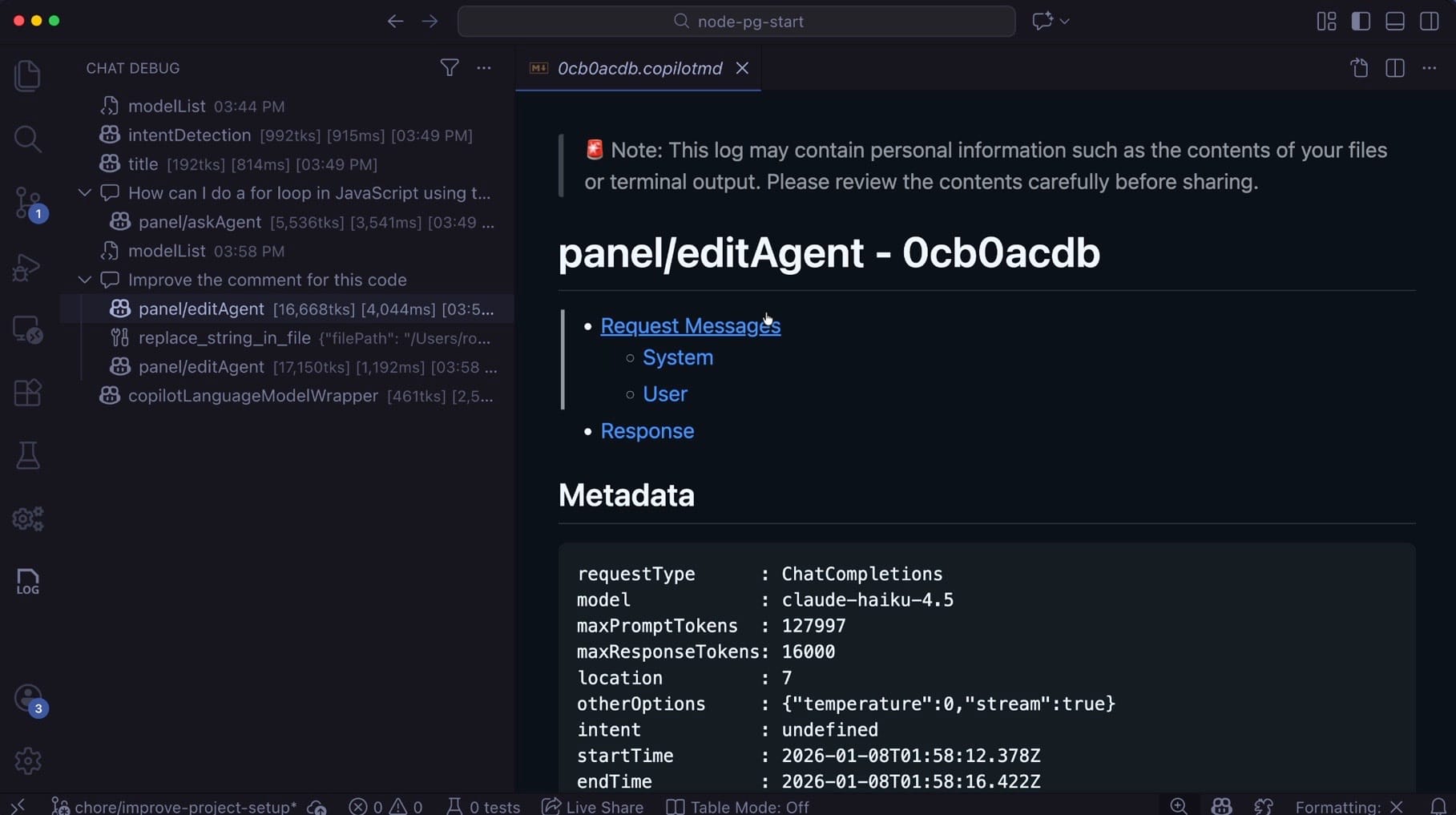Screen dimensions: 1456x815
Task: Open the Customize Layout control
Action: pos(1325,21)
